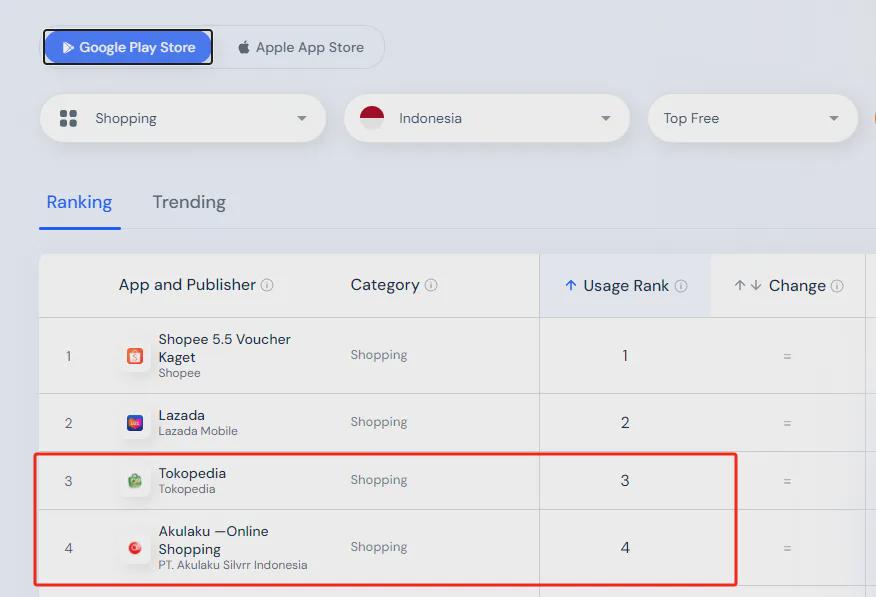
Task: Click usage rank 2 for Lazada
Action: tap(625, 423)
